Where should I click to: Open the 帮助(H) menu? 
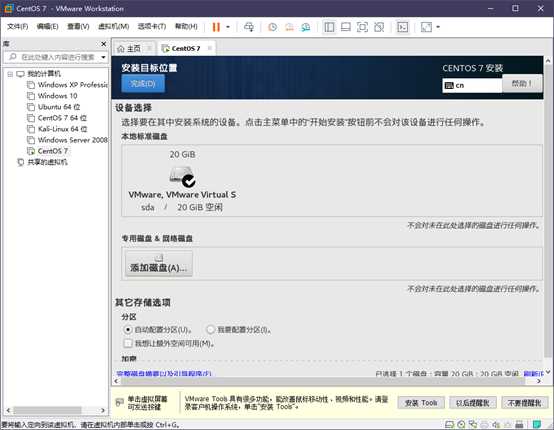tap(186, 26)
